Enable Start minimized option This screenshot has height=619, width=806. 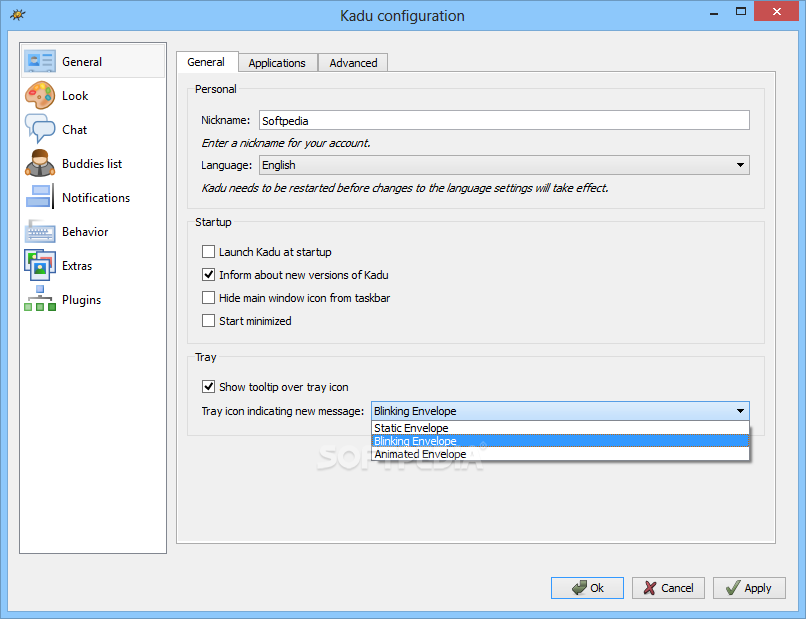208,321
